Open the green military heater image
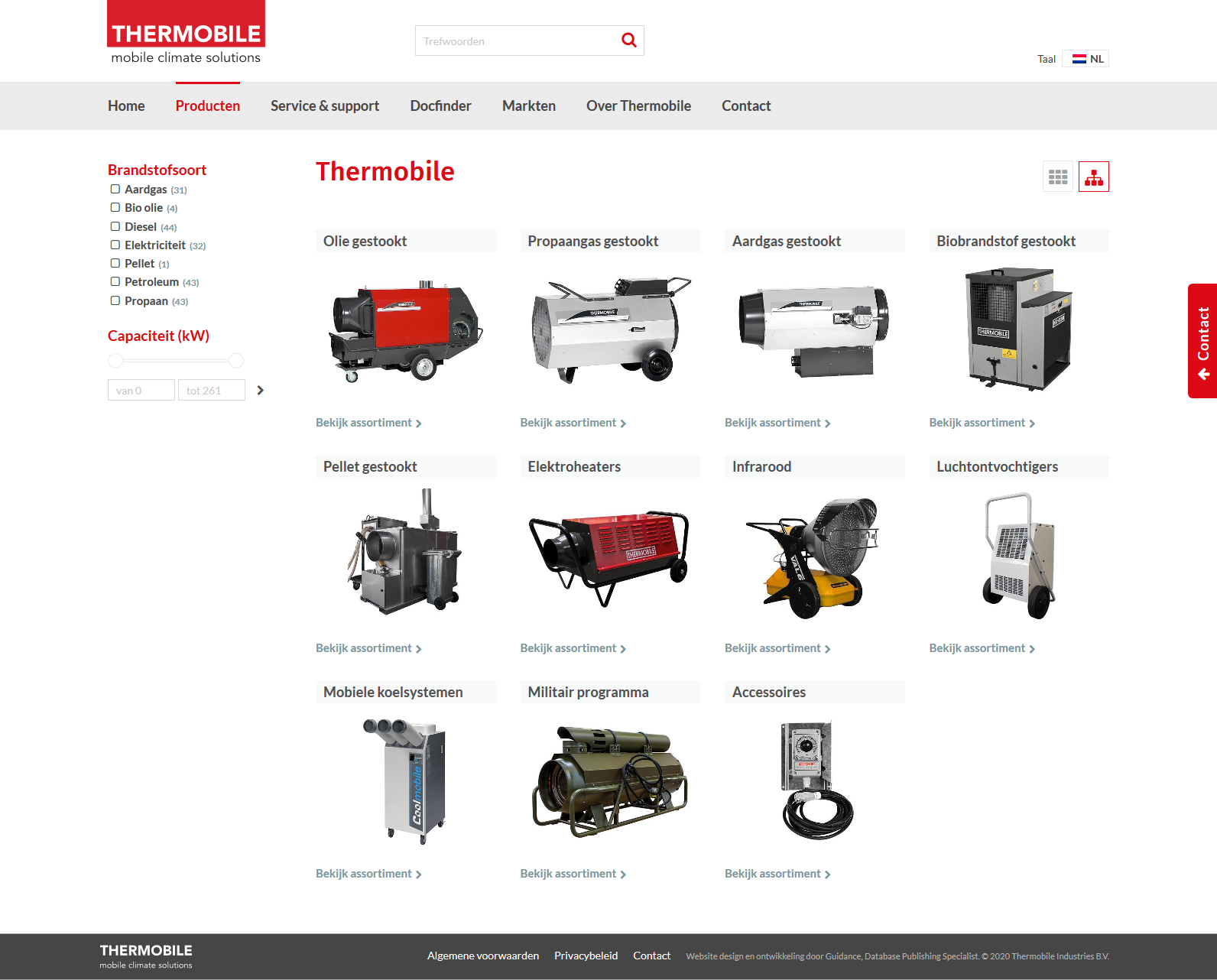Viewport: 1217px width, 980px height. tap(609, 781)
